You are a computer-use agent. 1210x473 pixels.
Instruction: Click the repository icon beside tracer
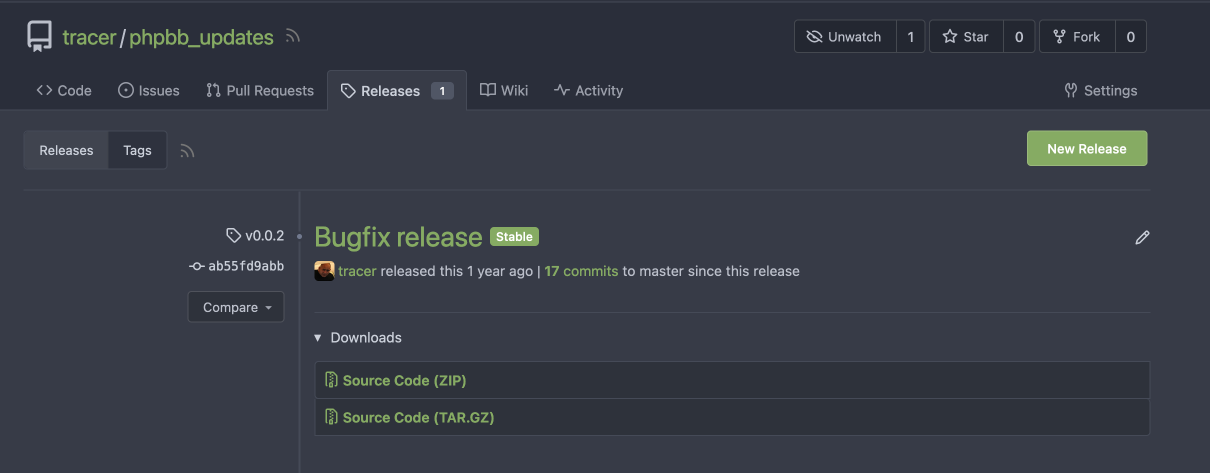point(39,37)
